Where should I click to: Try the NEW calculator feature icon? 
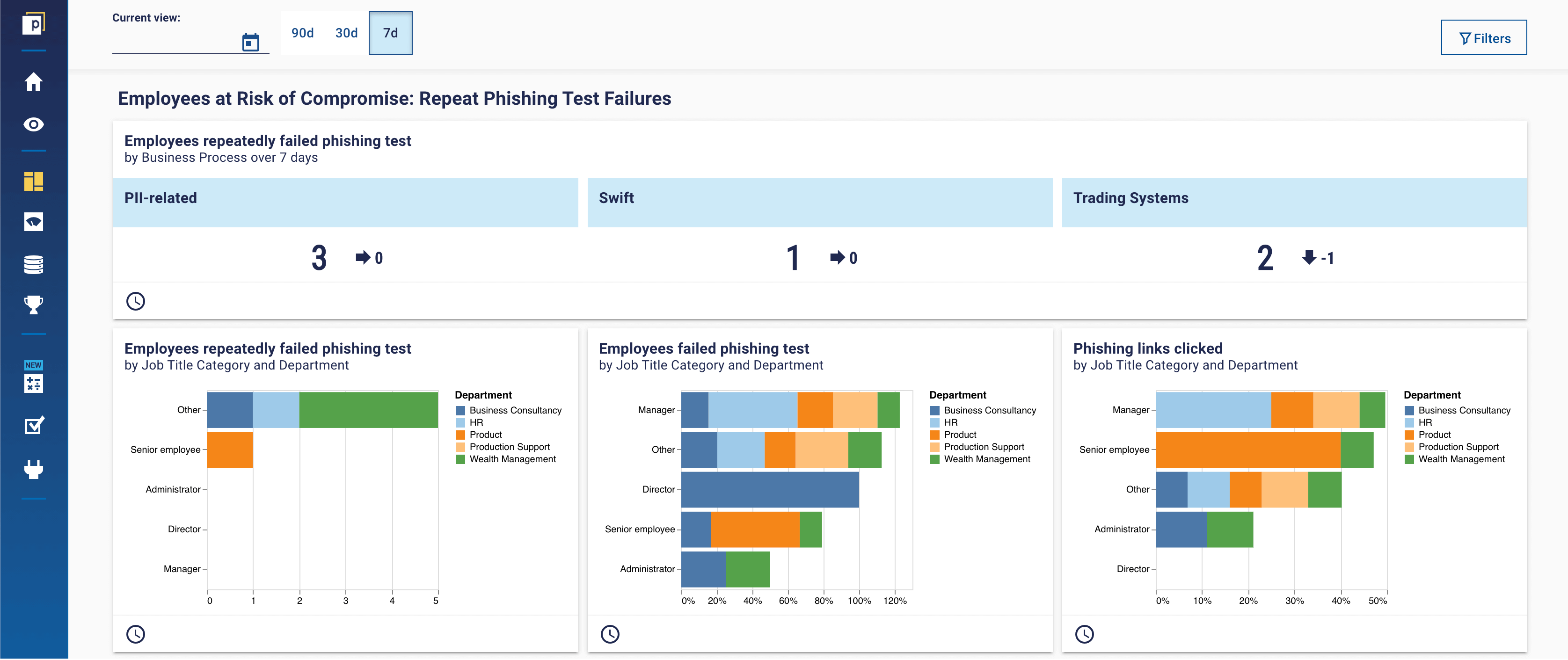[x=34, y=384]
